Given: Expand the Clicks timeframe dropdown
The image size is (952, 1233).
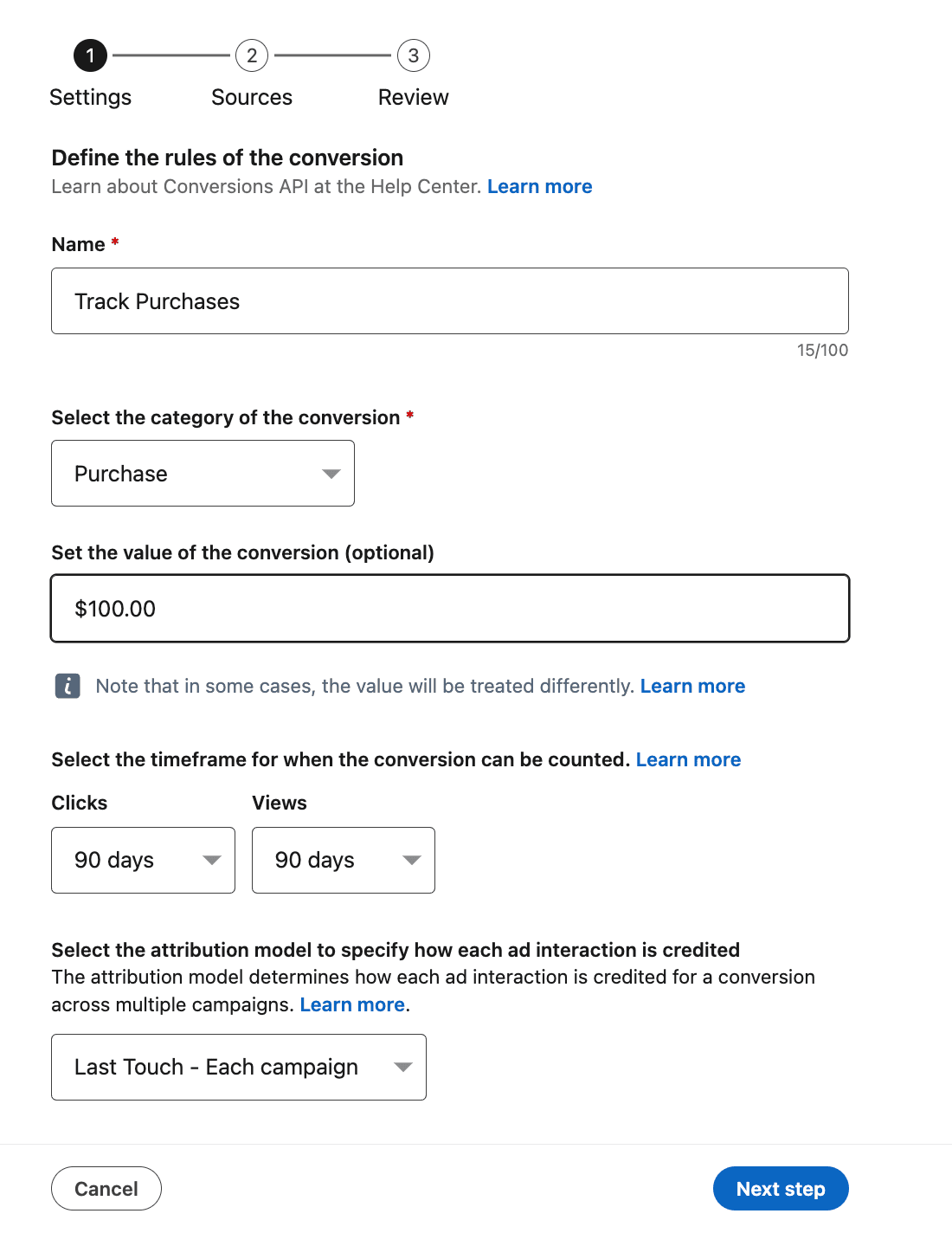Looking at the screenshot, I should pyautogui.click(x=143, y=860).
